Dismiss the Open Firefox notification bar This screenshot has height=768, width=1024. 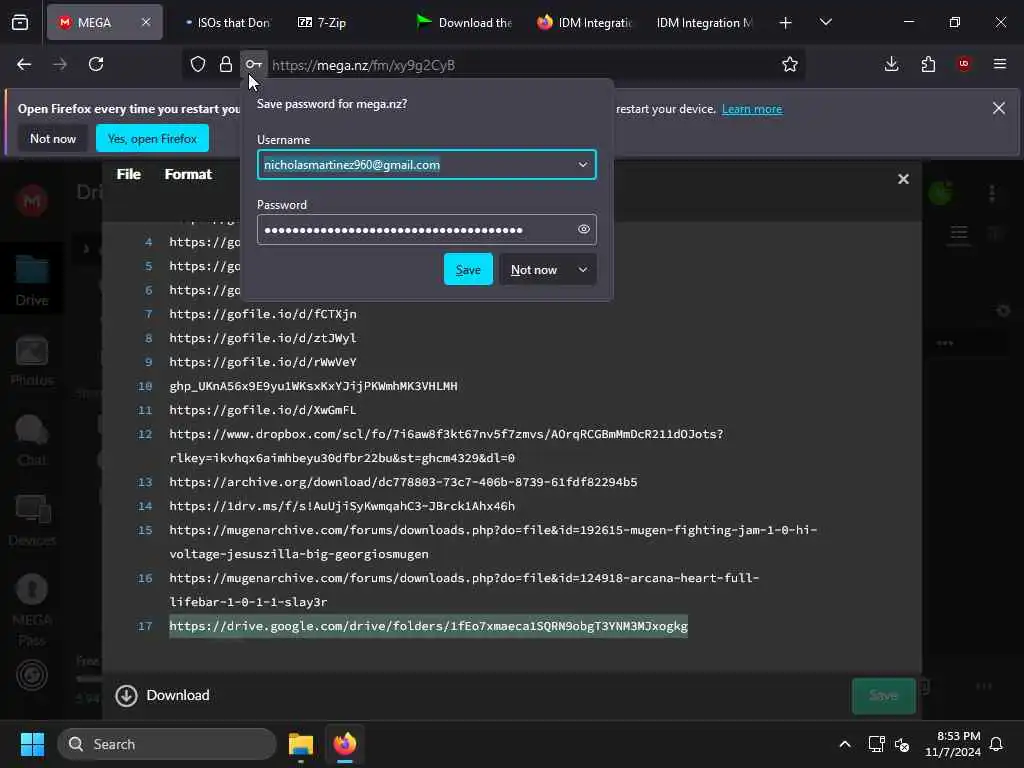click(x=999, y=108)
